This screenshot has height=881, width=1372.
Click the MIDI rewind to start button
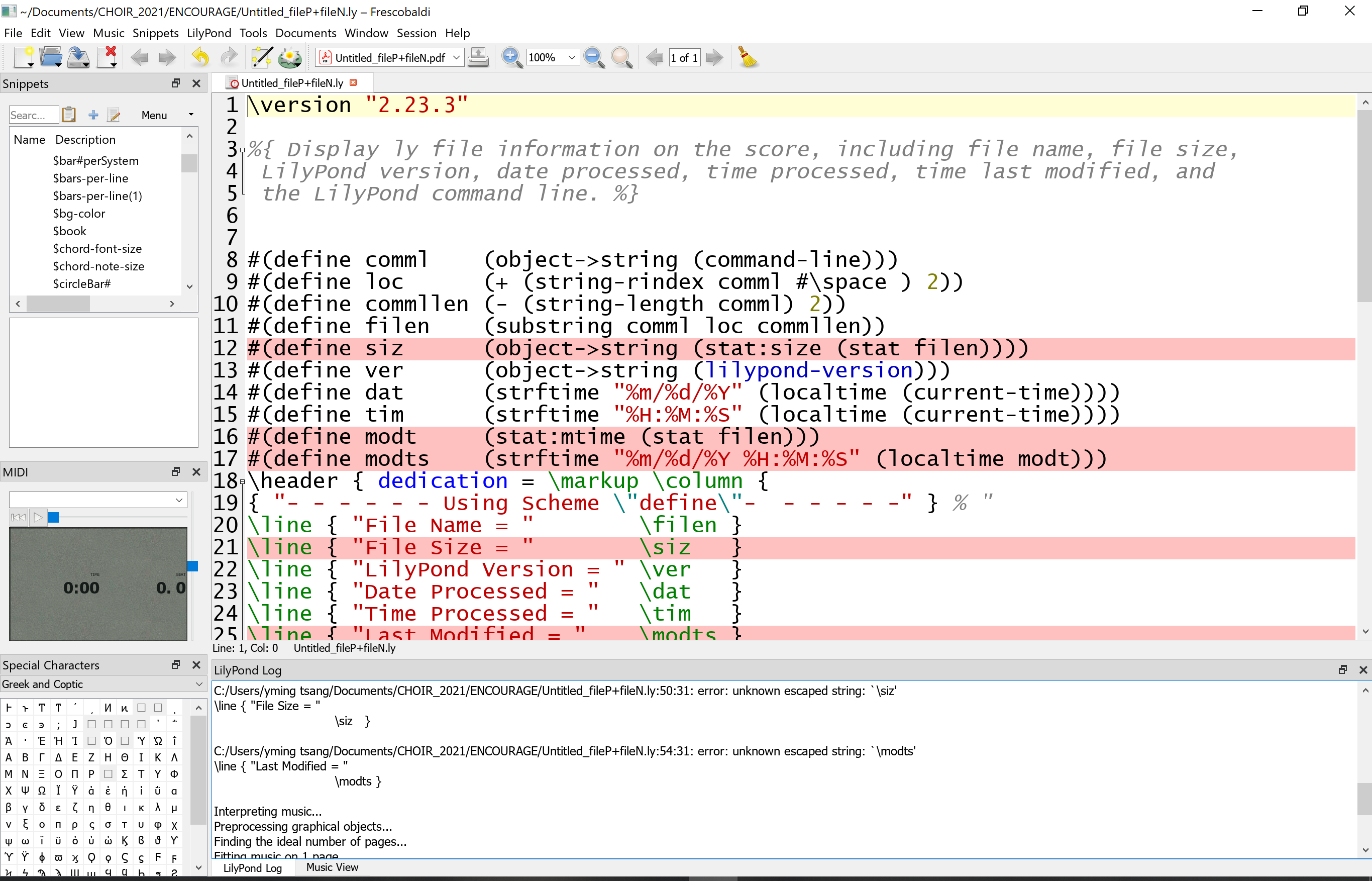click(x=18, y=517)
